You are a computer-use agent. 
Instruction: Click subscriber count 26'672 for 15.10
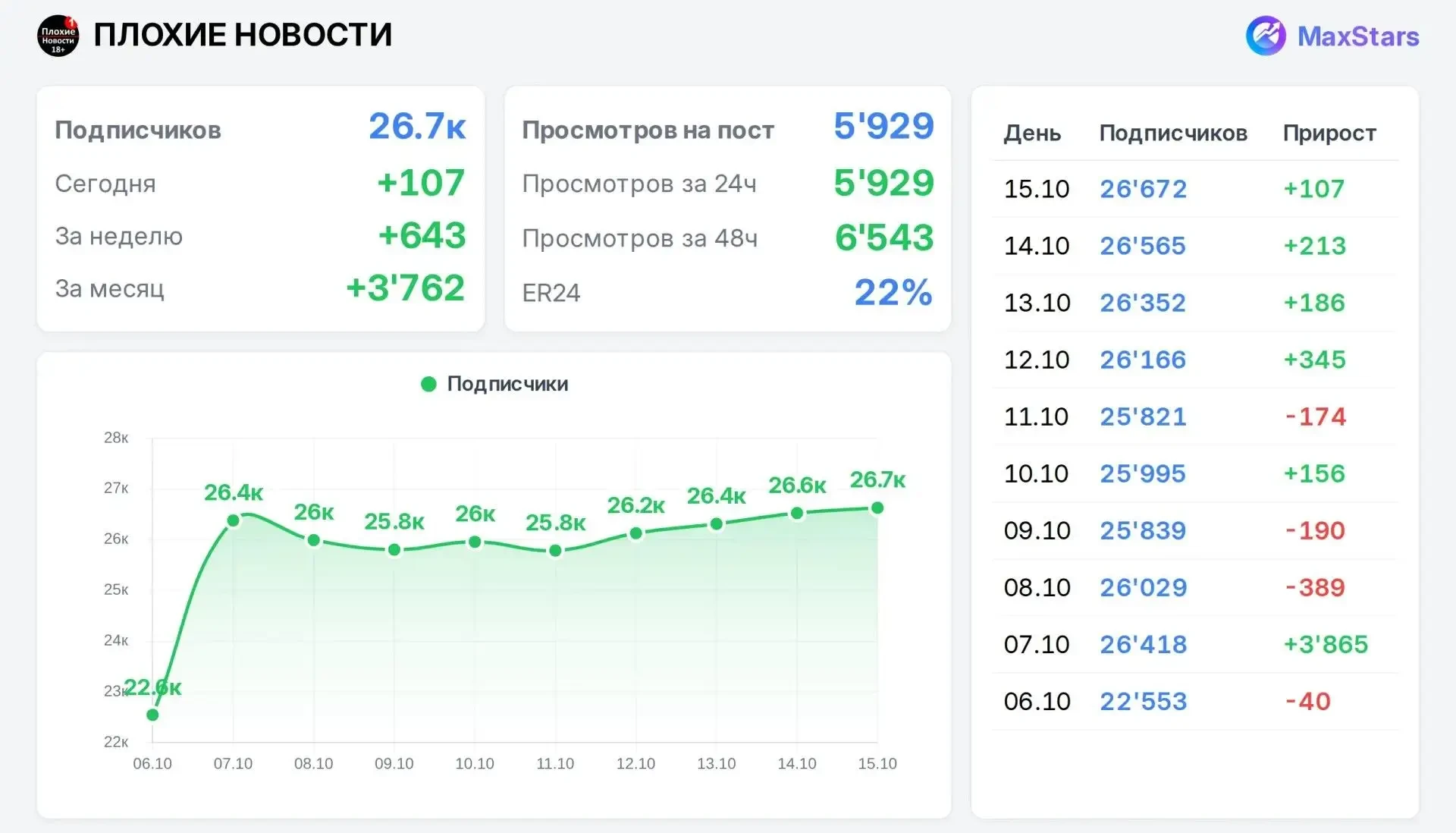1144,189
